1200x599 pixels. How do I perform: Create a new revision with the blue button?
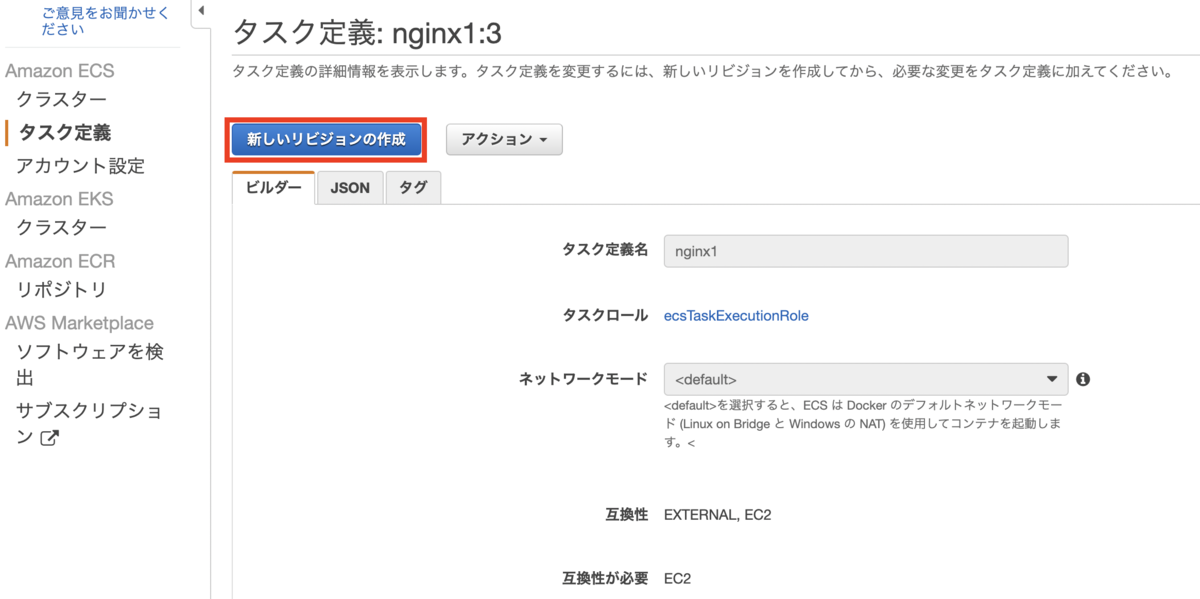click(x=326, y=140)
